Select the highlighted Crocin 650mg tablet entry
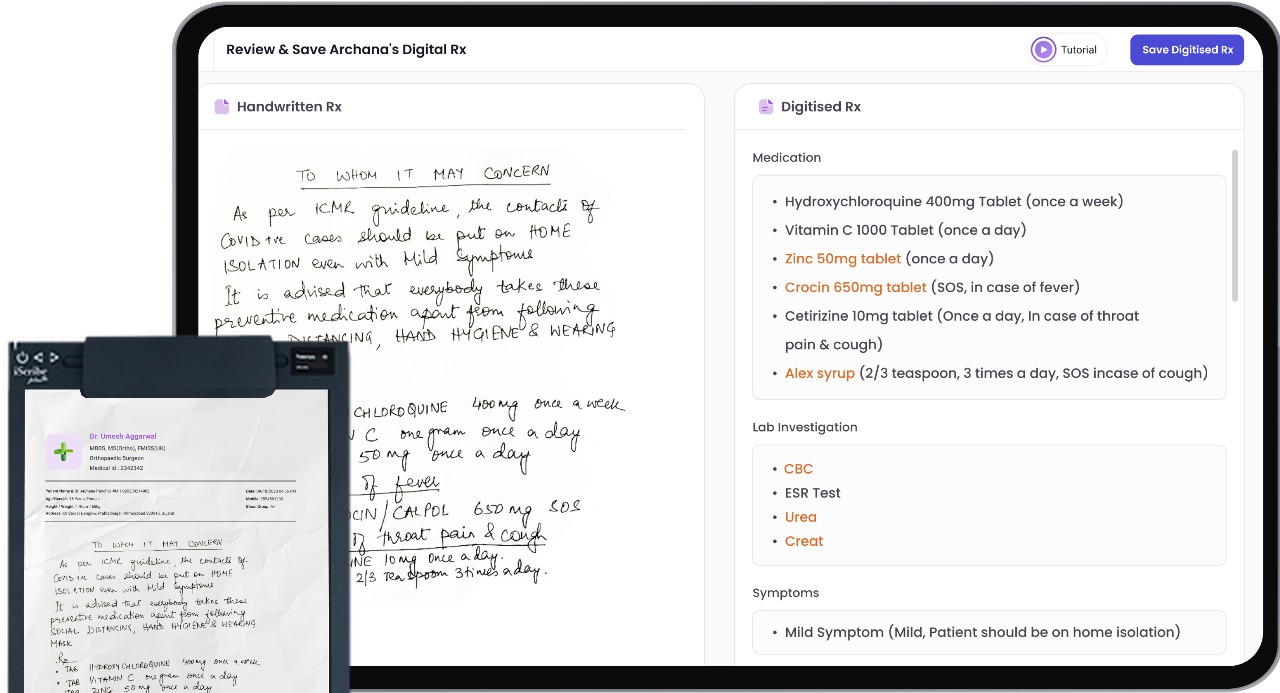The width and height of the screenshot is (1280, 693). pyautogui.click(x=855, y=288)
